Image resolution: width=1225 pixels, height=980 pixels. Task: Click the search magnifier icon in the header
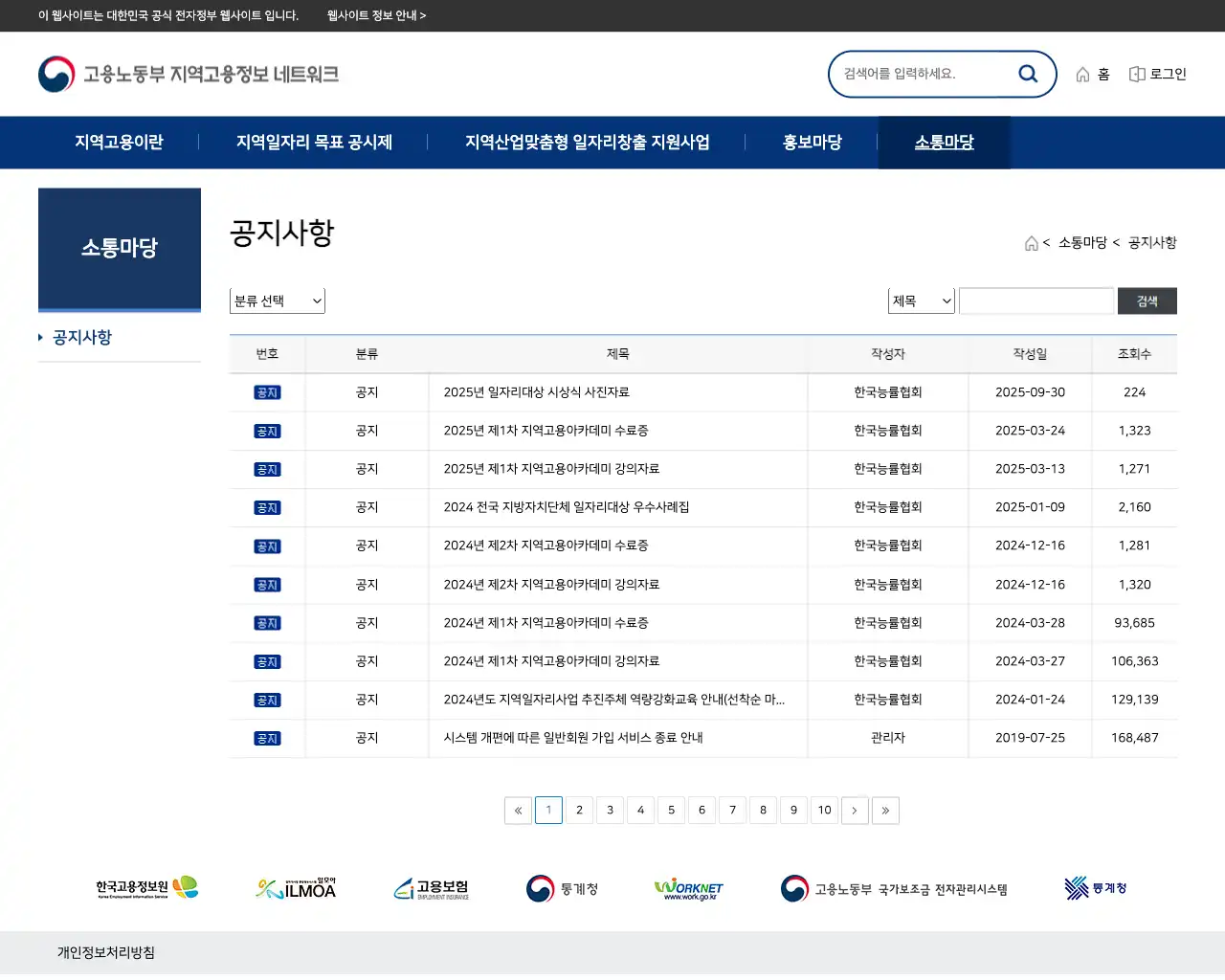click(x=1028, y=74)
